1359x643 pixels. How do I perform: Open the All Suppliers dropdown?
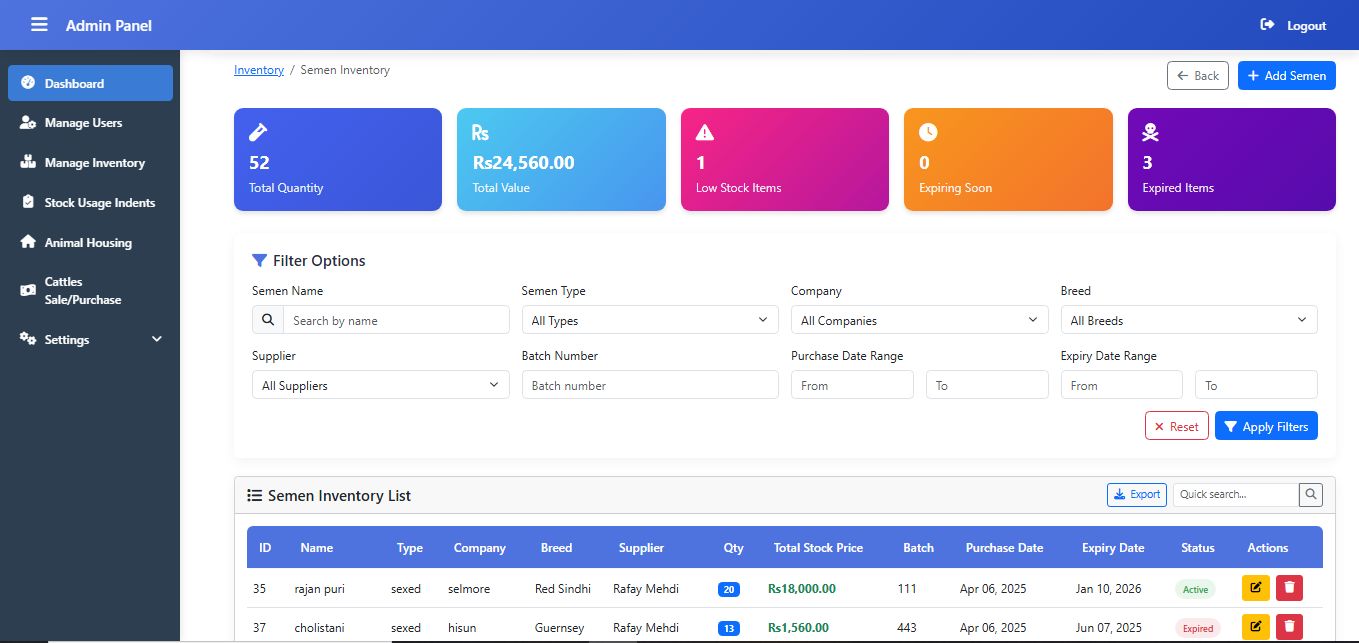380,385
